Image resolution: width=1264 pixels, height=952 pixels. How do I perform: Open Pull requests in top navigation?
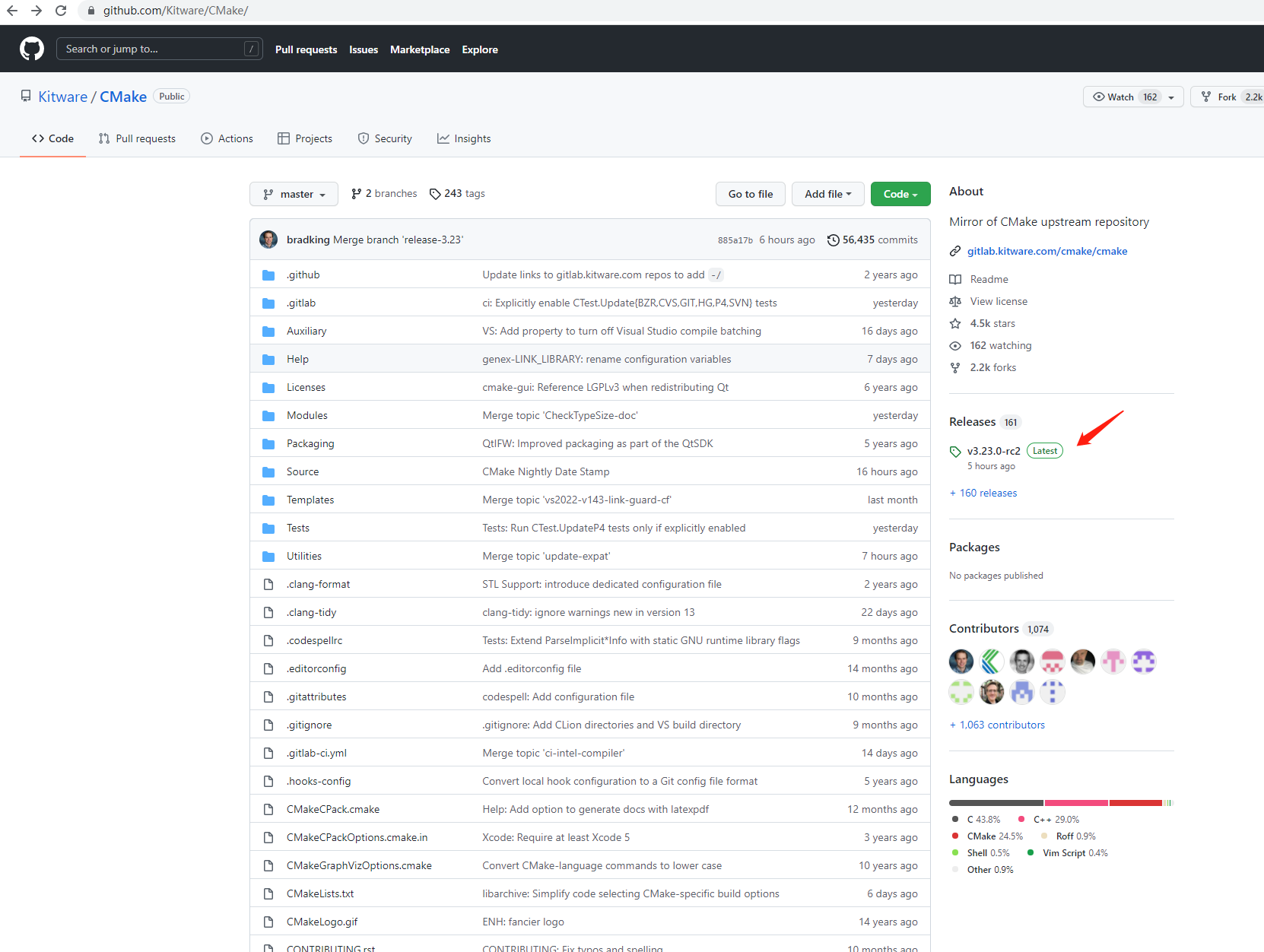pyautogui.click(x=306, y=49)
